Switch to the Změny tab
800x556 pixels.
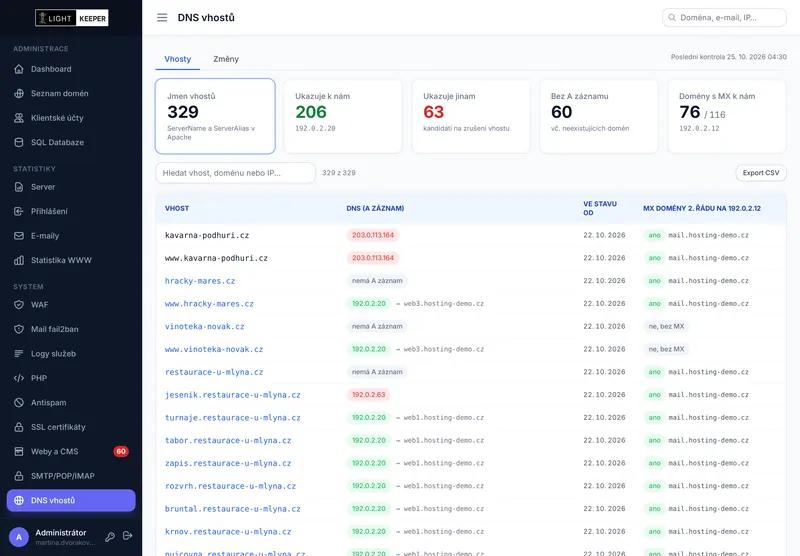tap(226, 59)
